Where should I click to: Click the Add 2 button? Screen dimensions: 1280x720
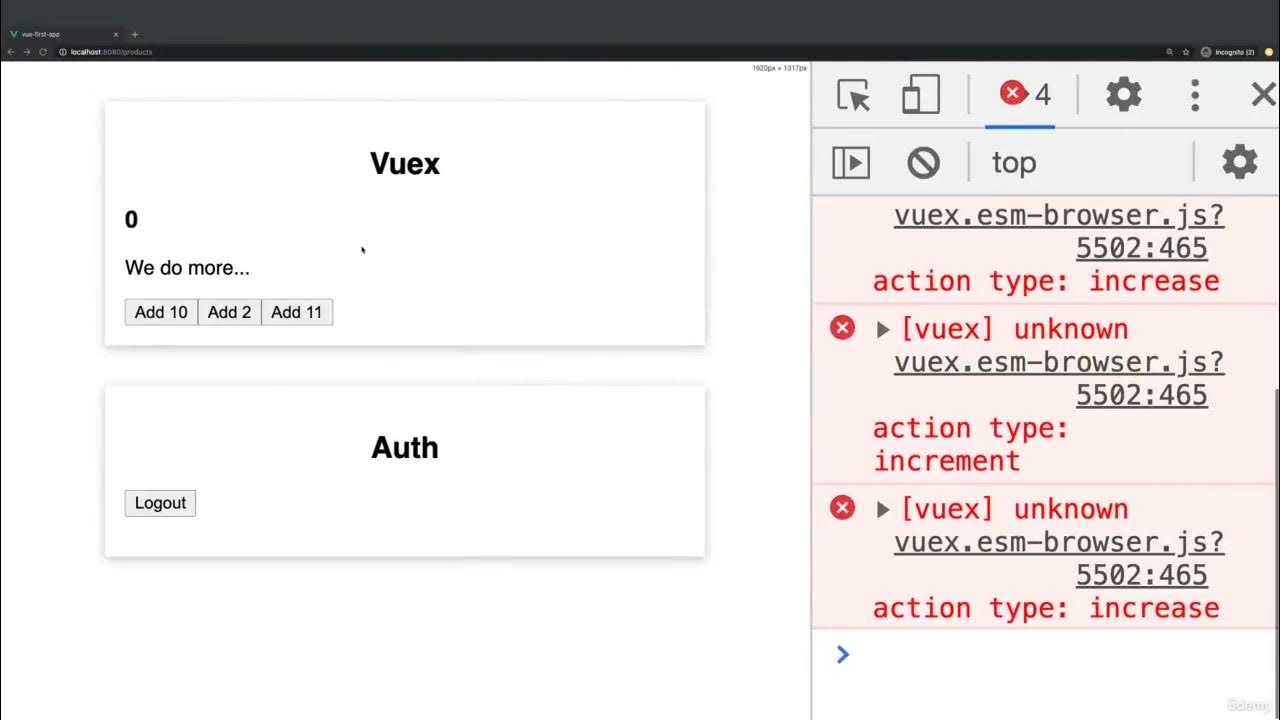tap(229, 312)
